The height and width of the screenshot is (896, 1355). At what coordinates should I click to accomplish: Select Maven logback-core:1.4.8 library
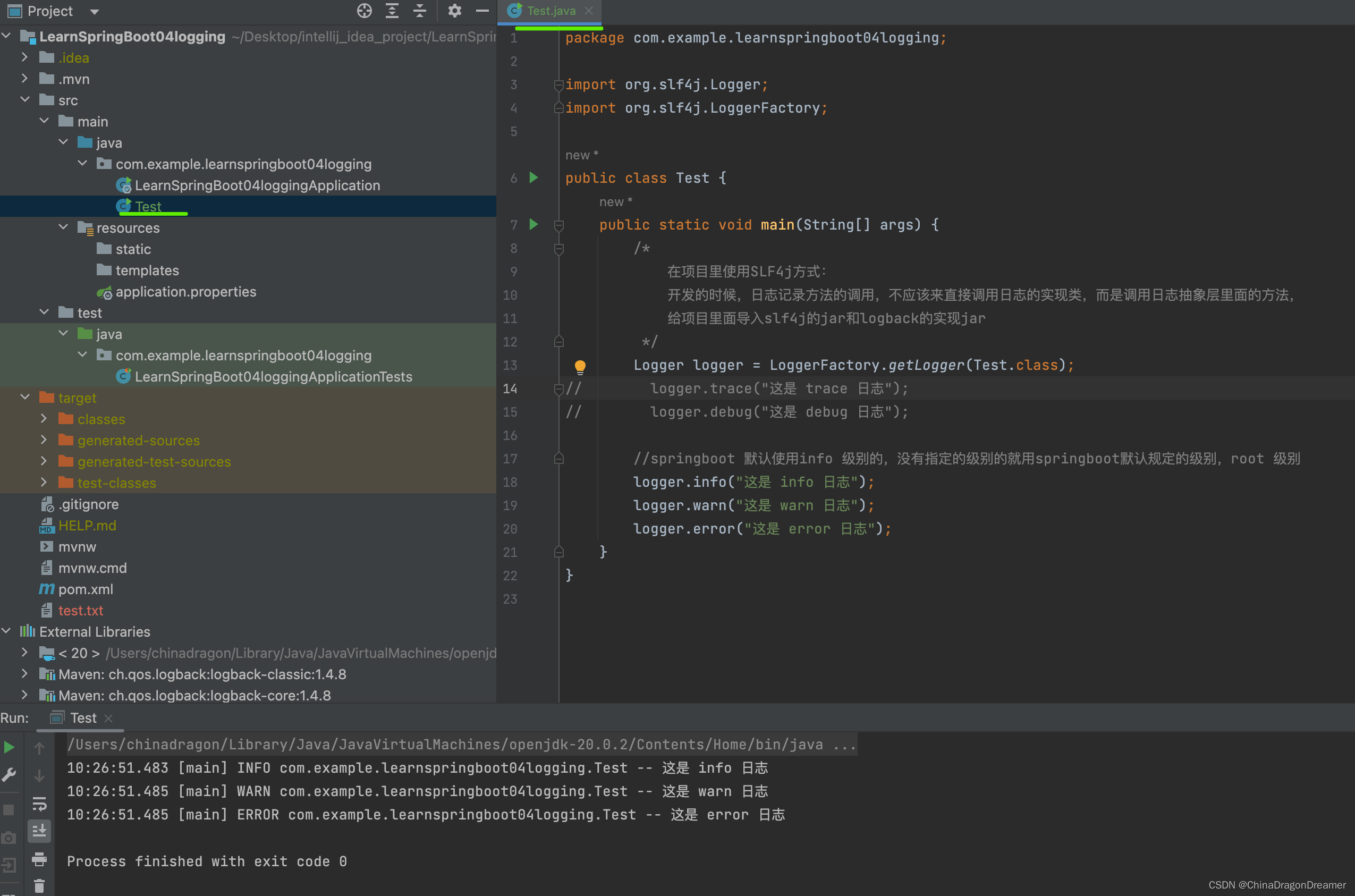(x=194, y=696)
